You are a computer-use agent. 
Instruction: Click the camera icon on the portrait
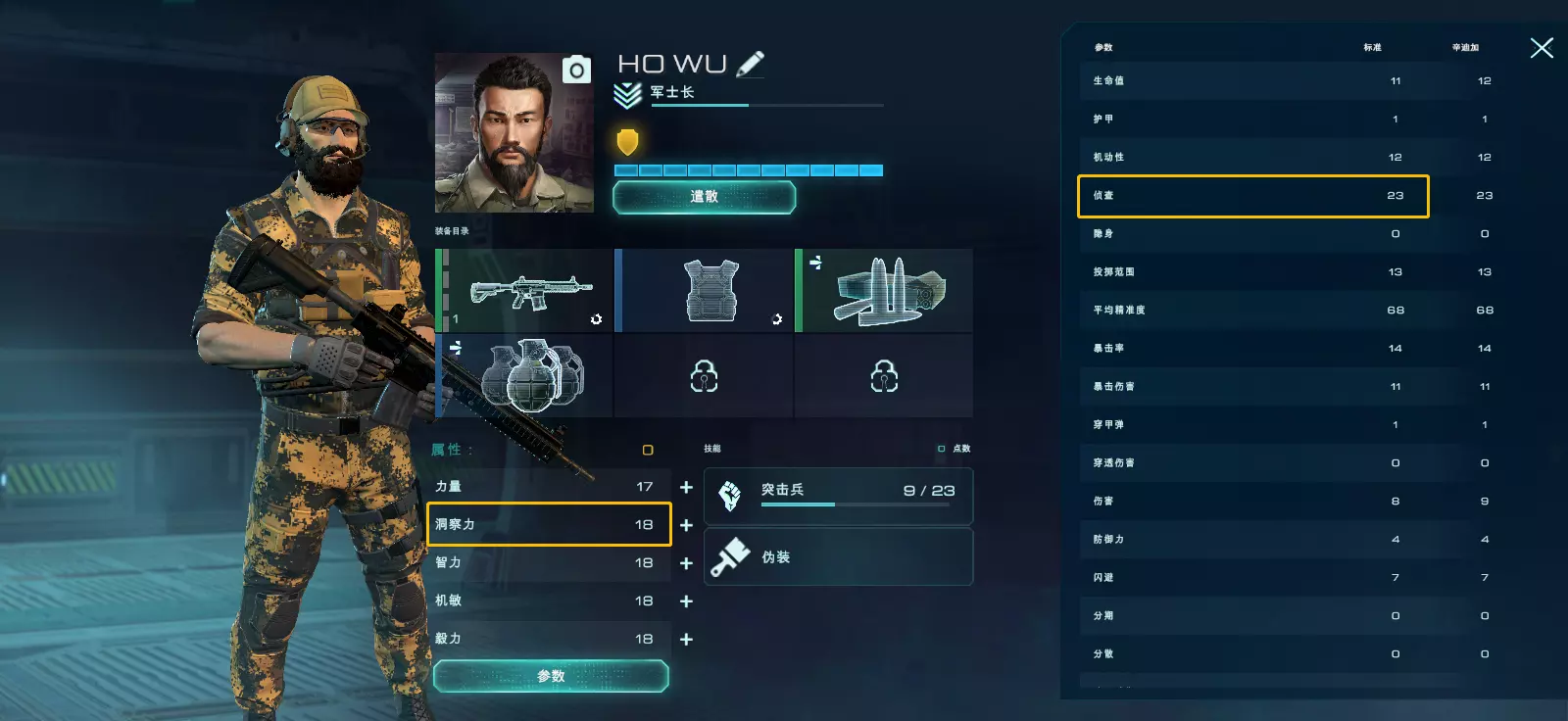coord(576,70)
